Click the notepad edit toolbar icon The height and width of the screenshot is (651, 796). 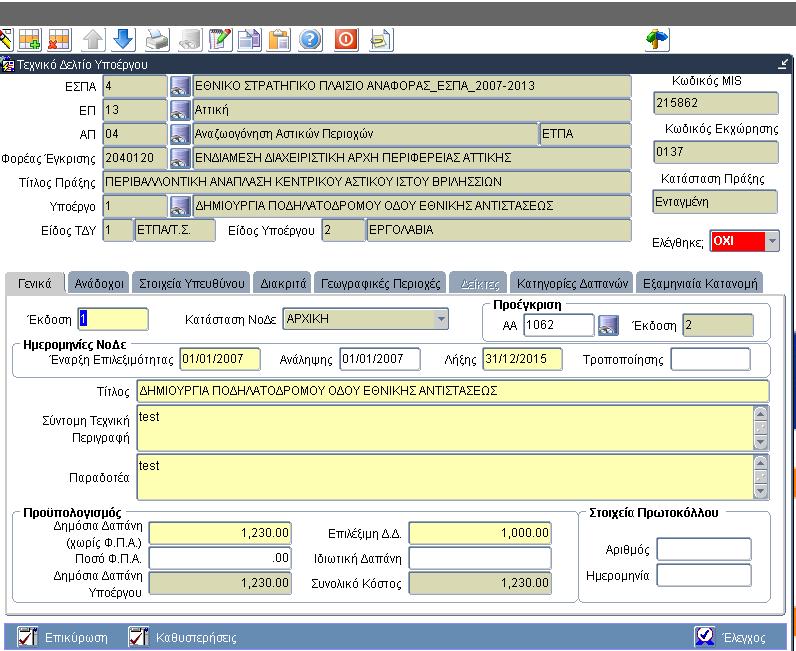(x=220, y=40)
